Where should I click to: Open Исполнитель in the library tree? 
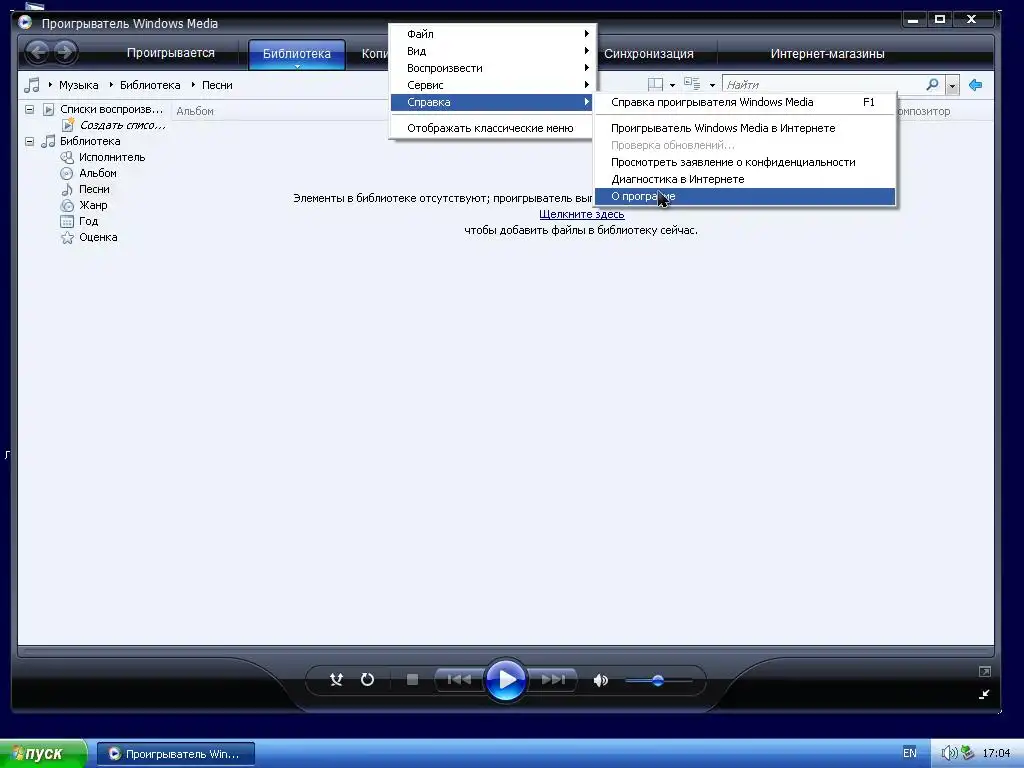coord(112,157)
